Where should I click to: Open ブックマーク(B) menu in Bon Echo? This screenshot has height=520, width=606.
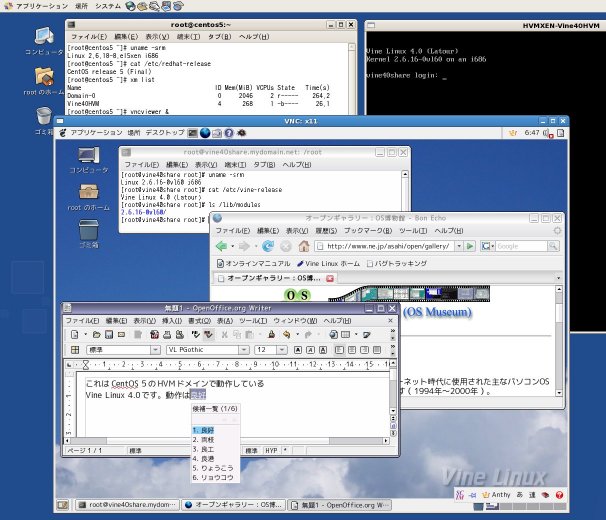368,230
